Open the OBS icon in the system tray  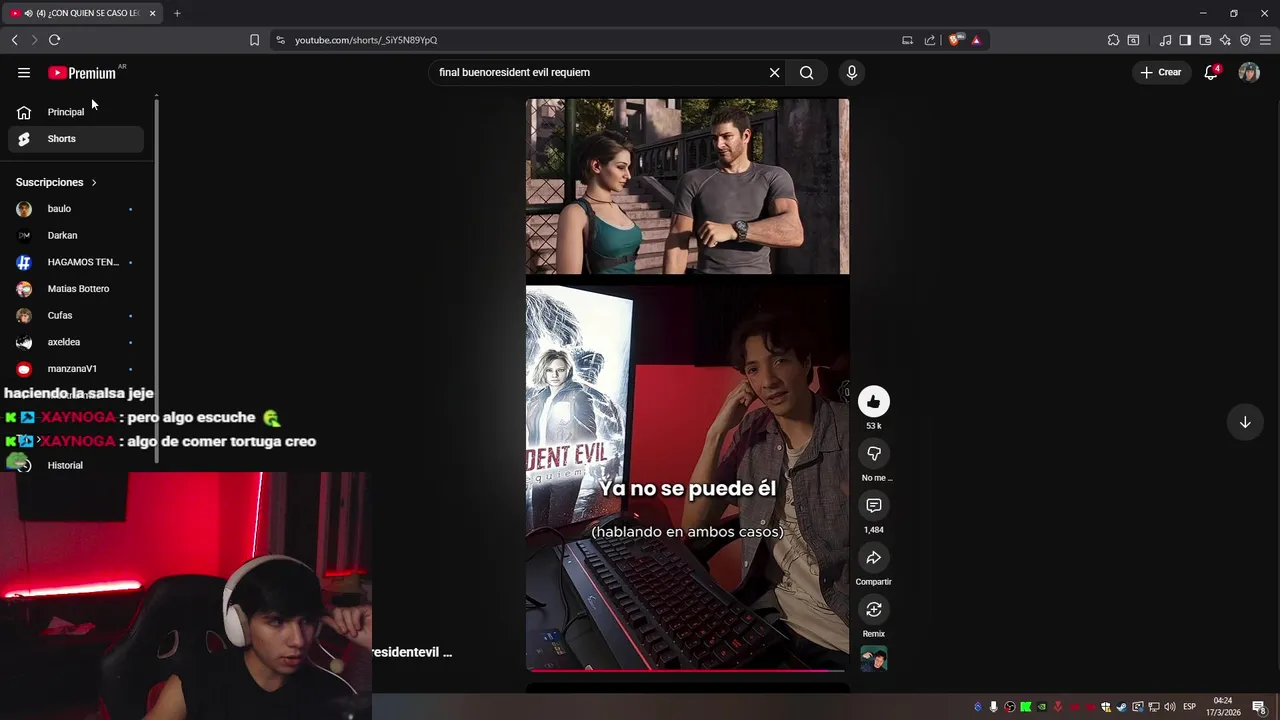click(1009, 707)
